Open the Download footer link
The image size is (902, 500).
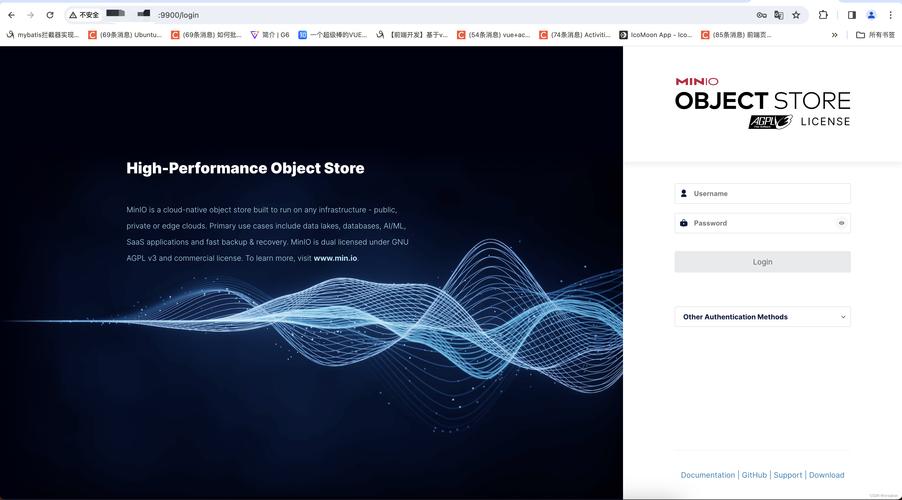[827, 475]
